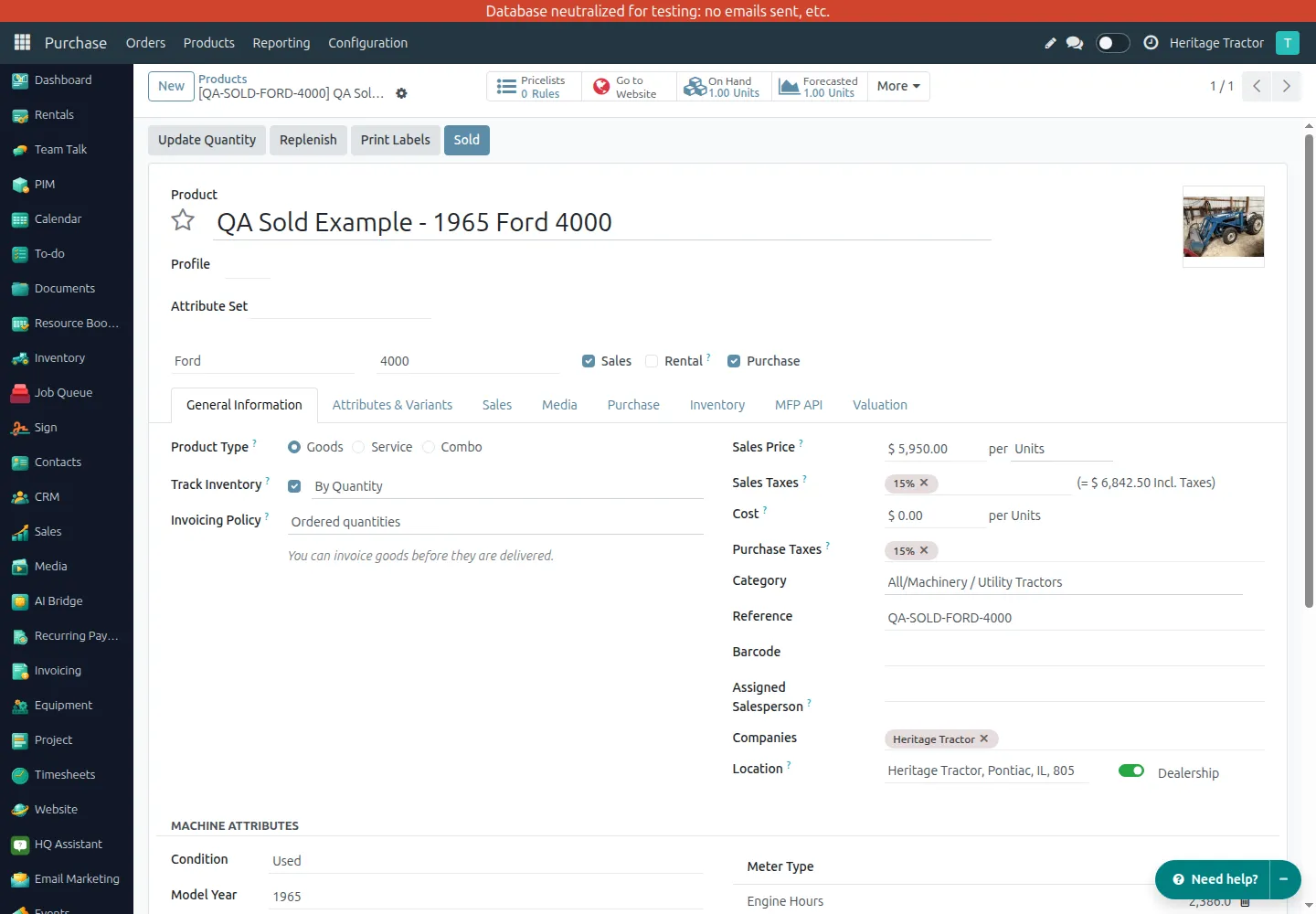
Task: Uncheck the Purchase checkbox
Action: tap(734, 361)
